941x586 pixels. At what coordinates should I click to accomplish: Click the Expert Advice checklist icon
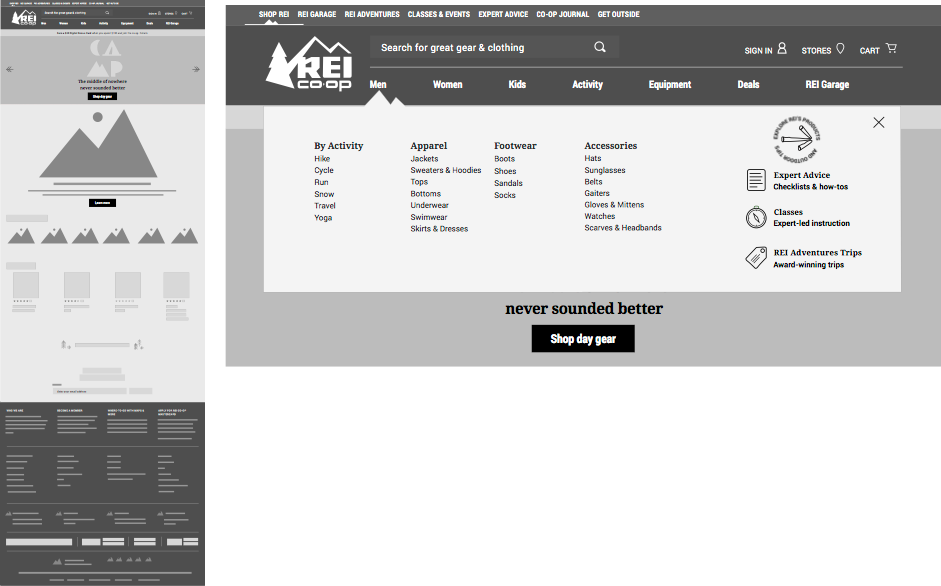(756, 180)
